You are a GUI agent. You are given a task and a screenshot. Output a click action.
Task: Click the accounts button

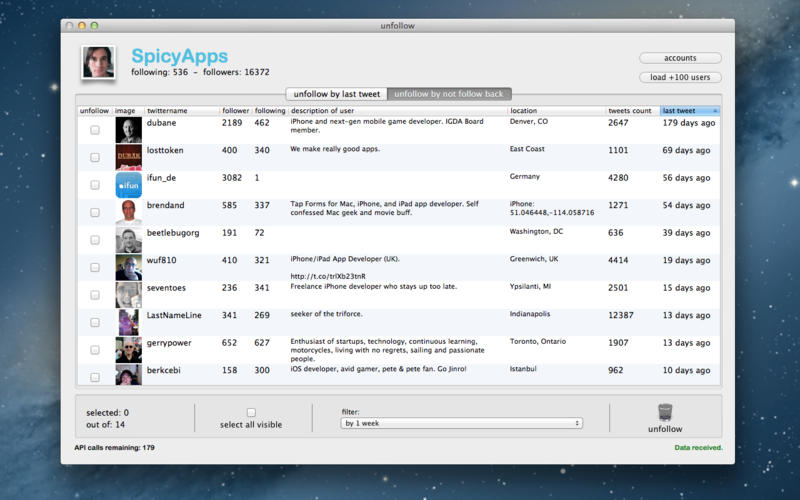(680, 58)
